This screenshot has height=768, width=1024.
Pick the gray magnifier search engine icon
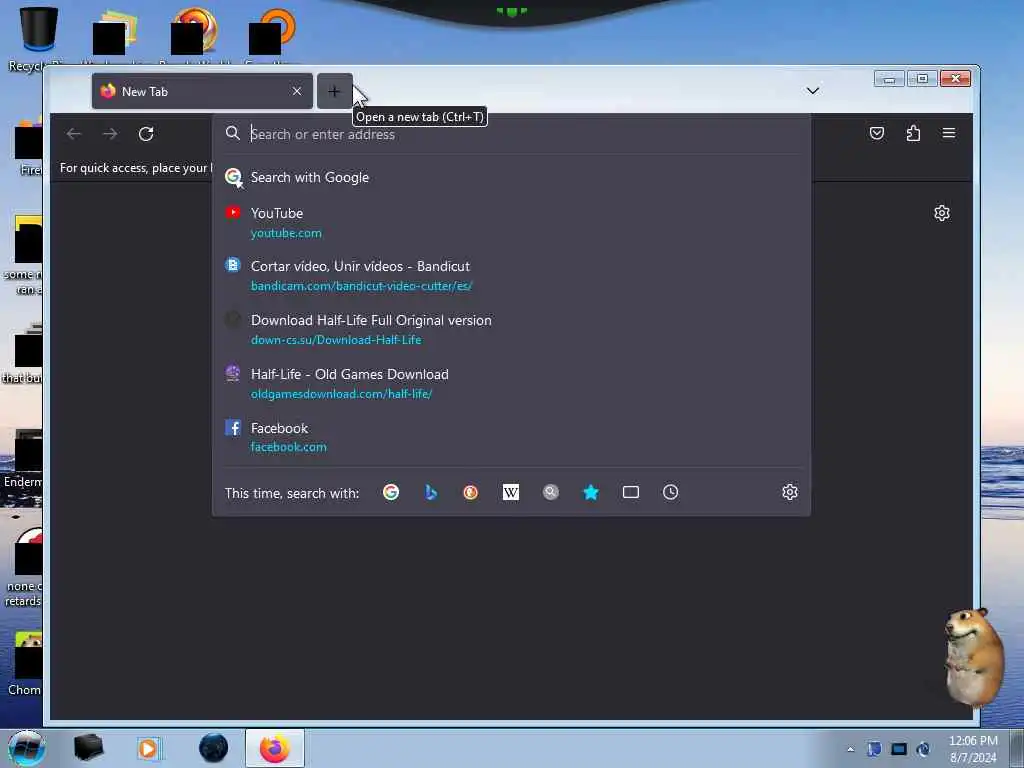[x=551, y=492]
